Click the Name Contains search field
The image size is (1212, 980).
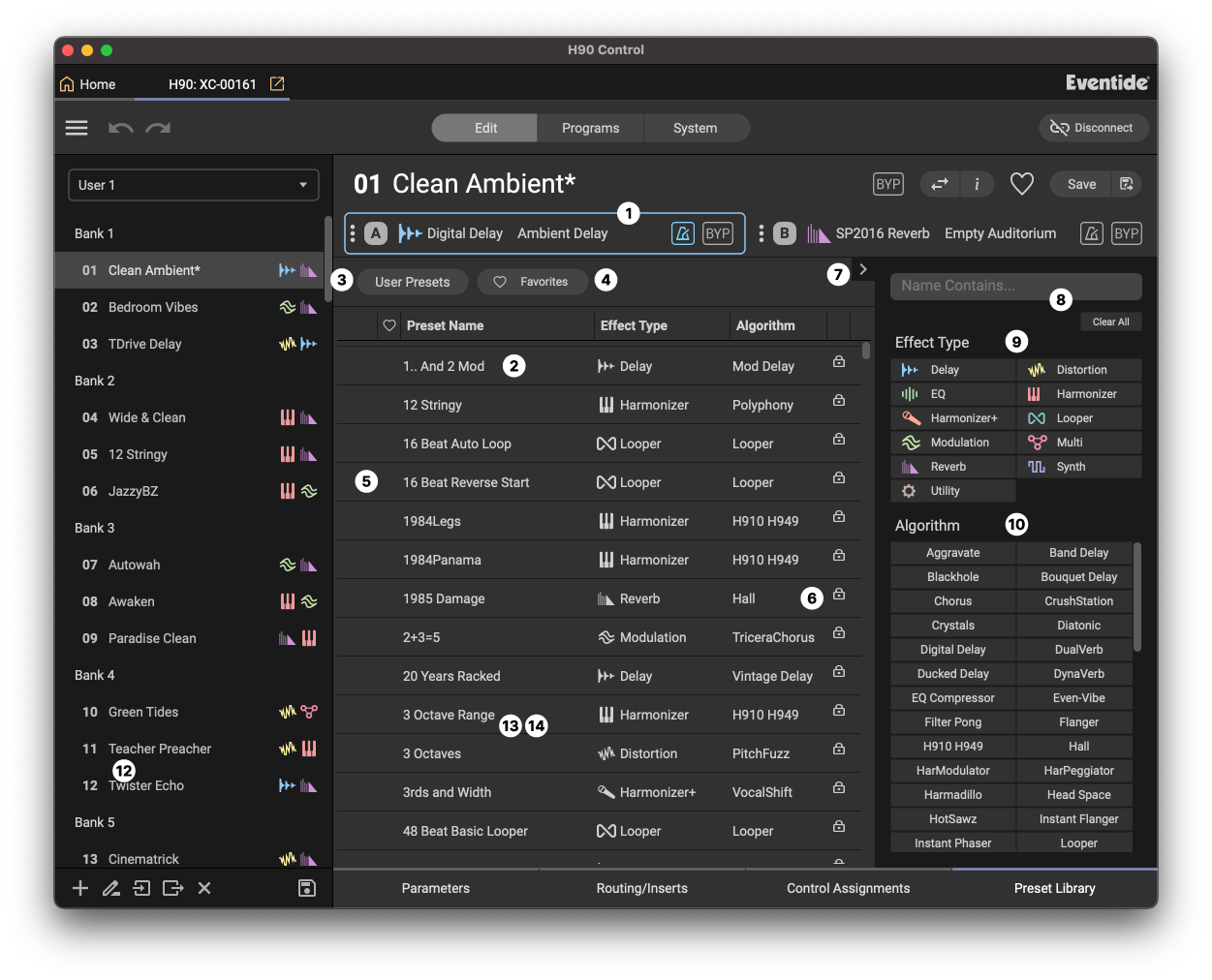click(1014, 286)
